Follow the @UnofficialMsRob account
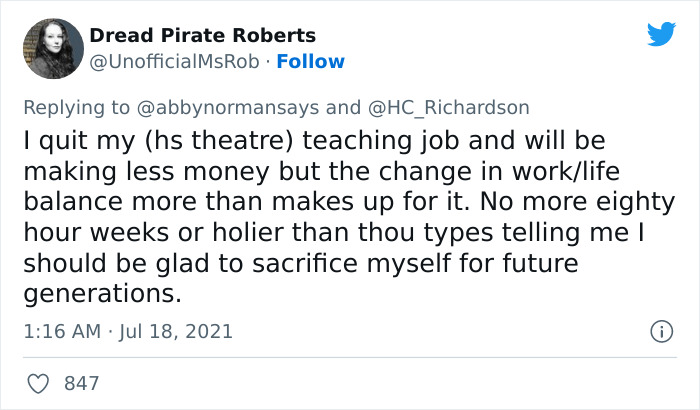Screen dimensions: 700x410 click(310, 61)
